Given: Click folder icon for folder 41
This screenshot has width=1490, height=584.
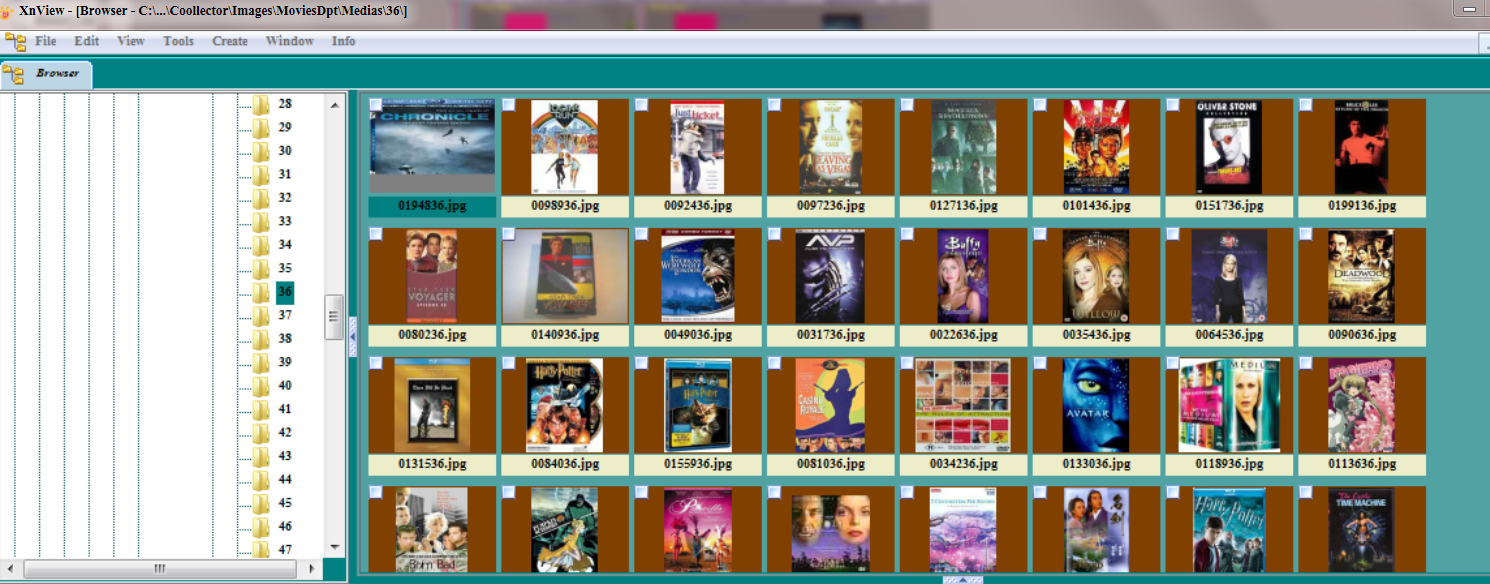Looking at the screenshot, I should 261,409.
